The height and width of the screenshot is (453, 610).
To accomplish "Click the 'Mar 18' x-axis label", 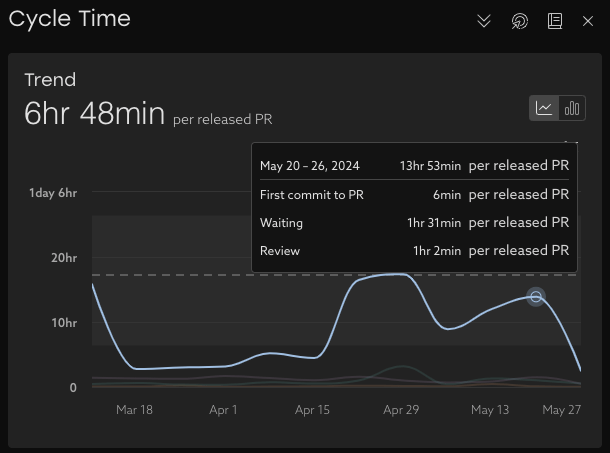I will click(134, 410).
